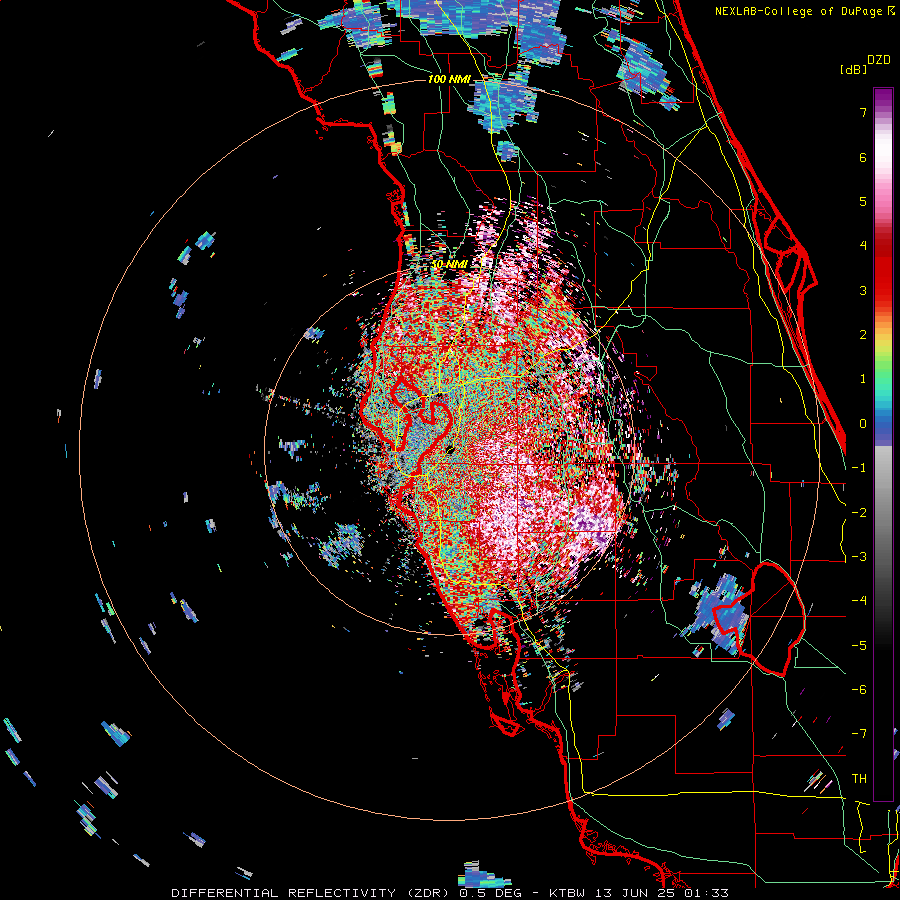Viewport: 900px width, 900px height.
Task: Click the -7 value on the color scale
Action: pyautogui.click(x=859, y=734)
